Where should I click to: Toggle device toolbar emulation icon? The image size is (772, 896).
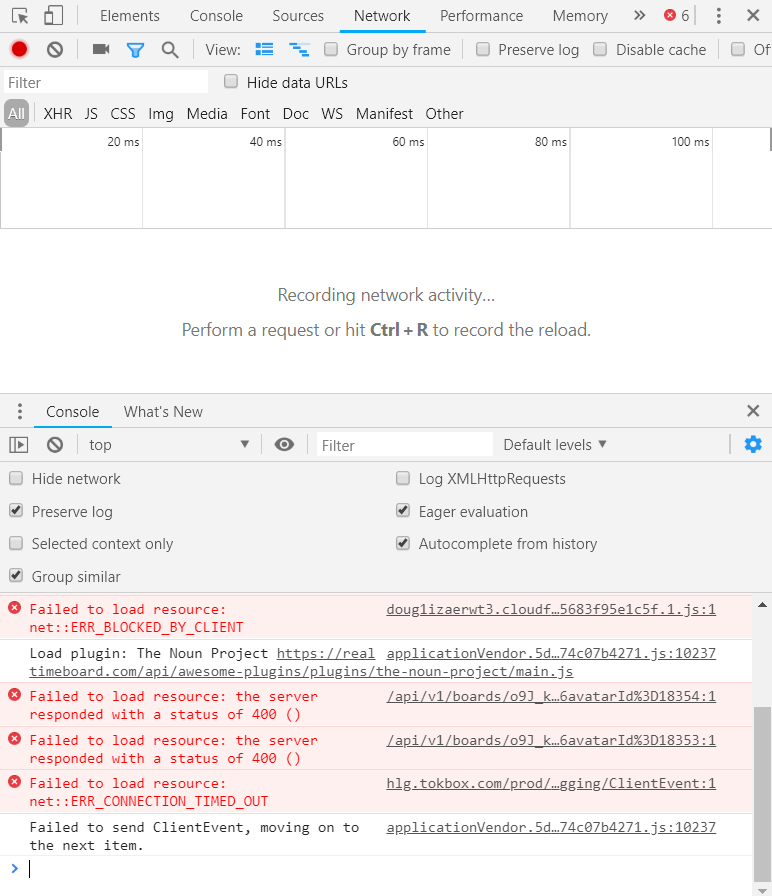53,15
